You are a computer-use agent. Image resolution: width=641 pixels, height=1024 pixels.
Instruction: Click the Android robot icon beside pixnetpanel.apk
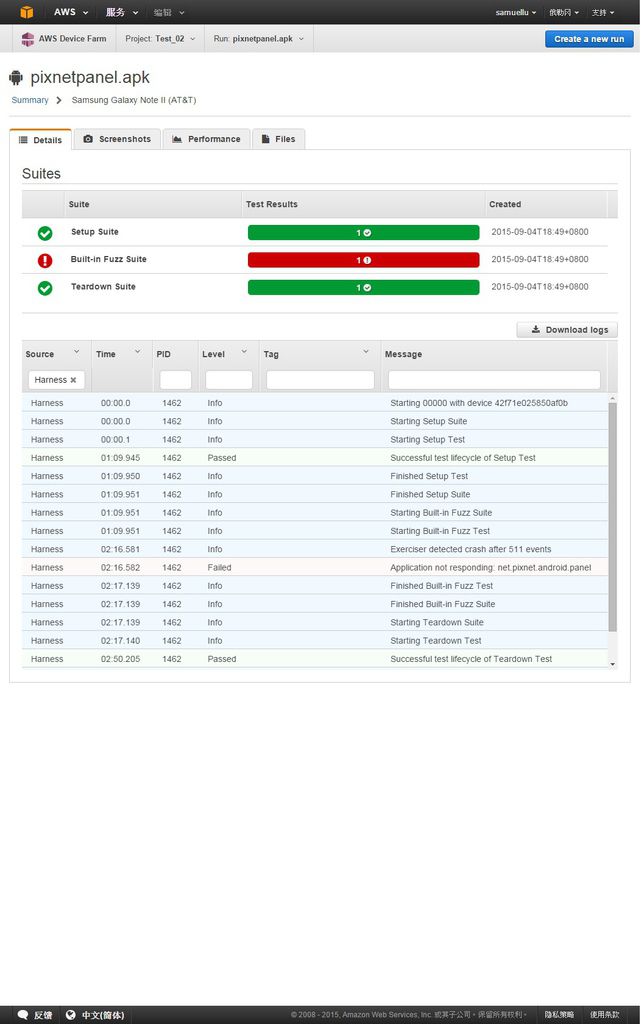pyautogui.click(x=16, y=78)
